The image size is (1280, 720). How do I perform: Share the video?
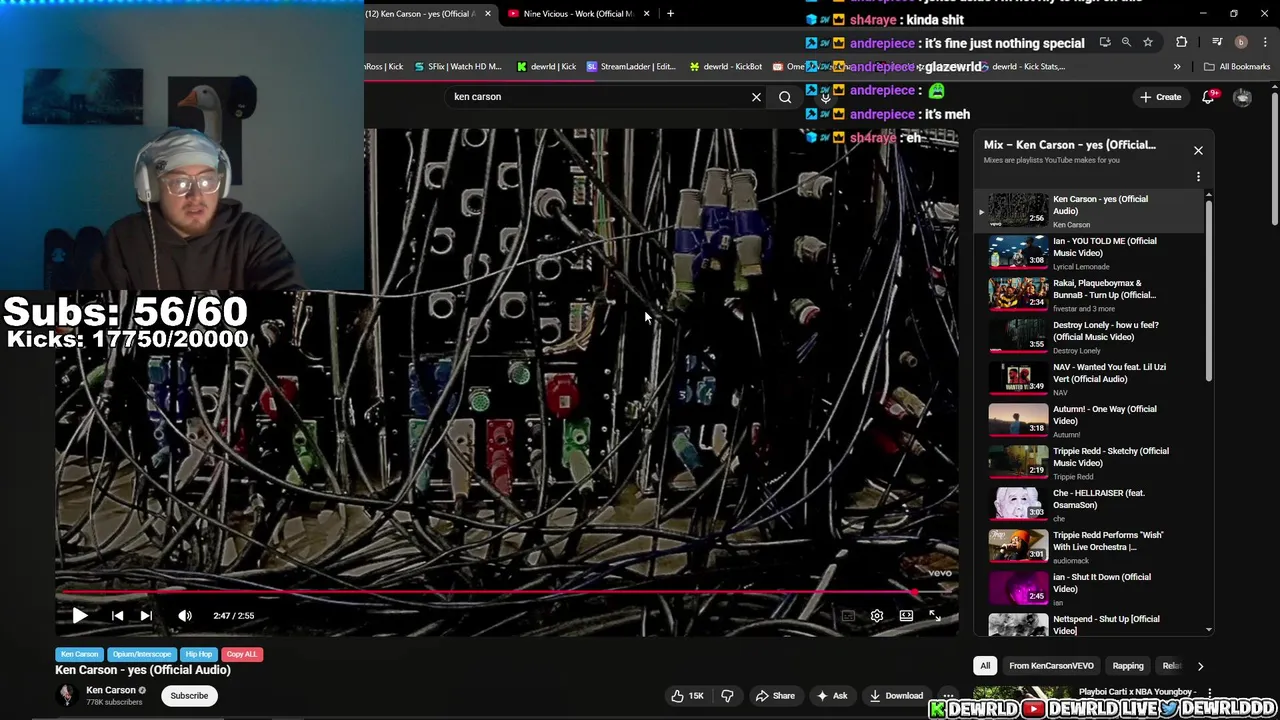click(775, 696)
